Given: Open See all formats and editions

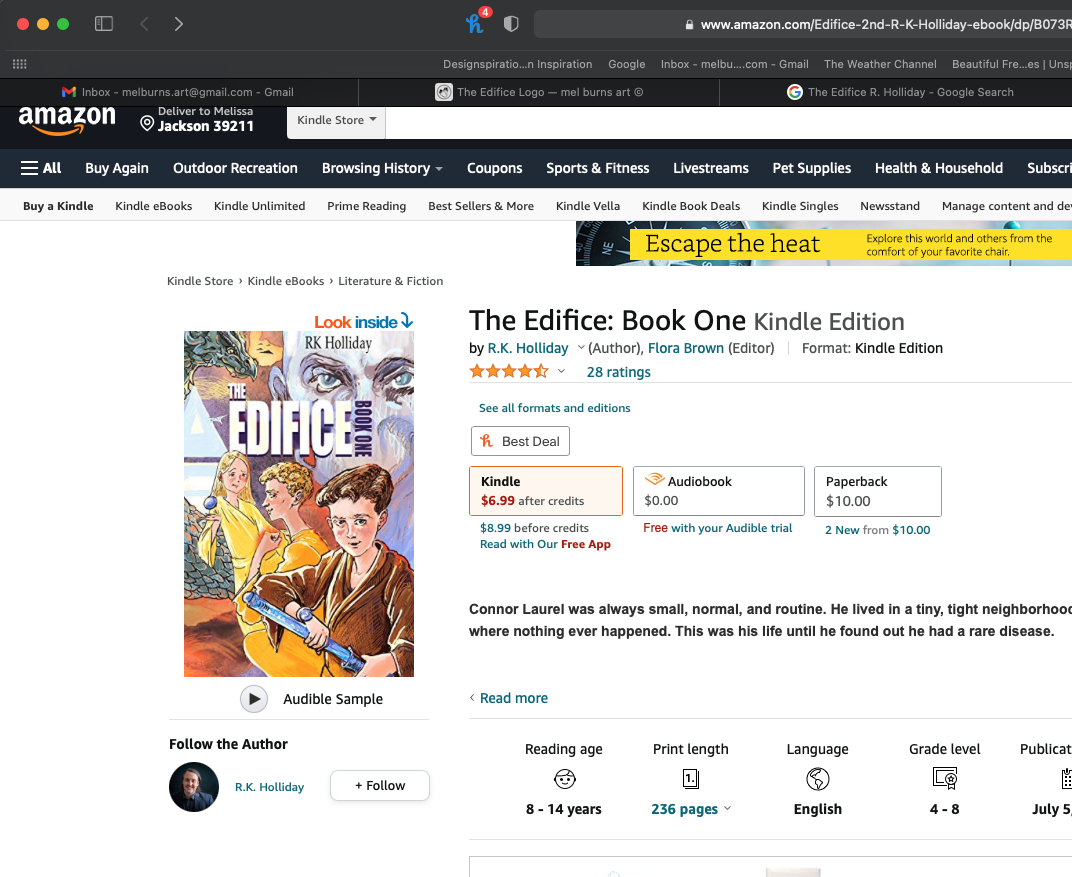Looking at the screenshot, I should [x=554, y=408].
